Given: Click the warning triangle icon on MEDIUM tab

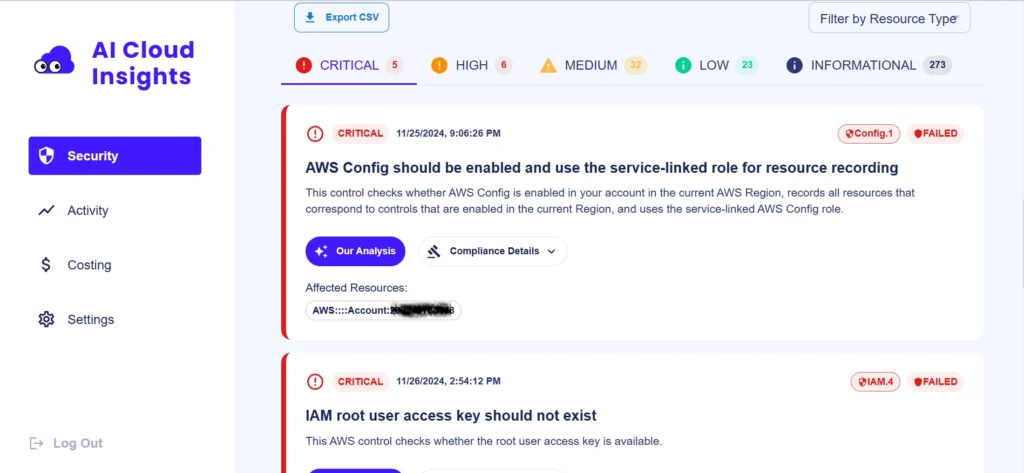Looking at the screenshot, I should [548, 65].
